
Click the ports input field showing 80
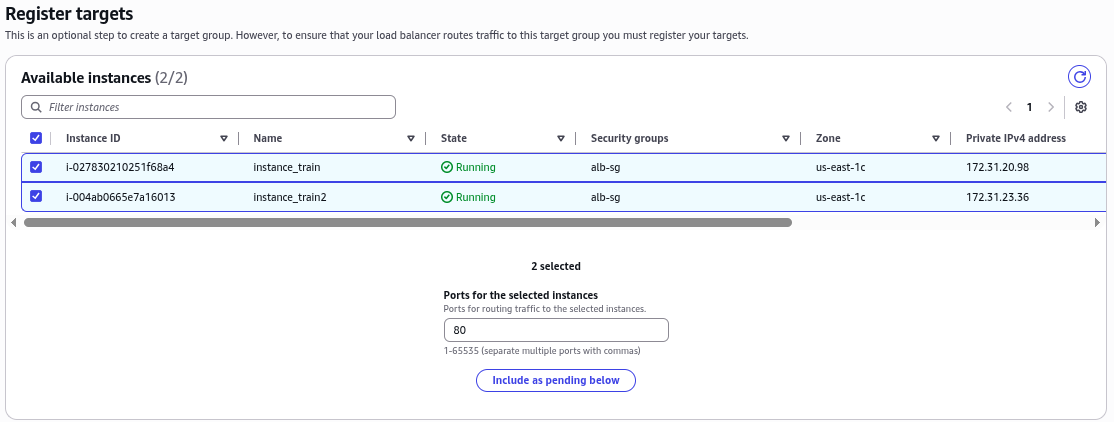coord(556,330)
